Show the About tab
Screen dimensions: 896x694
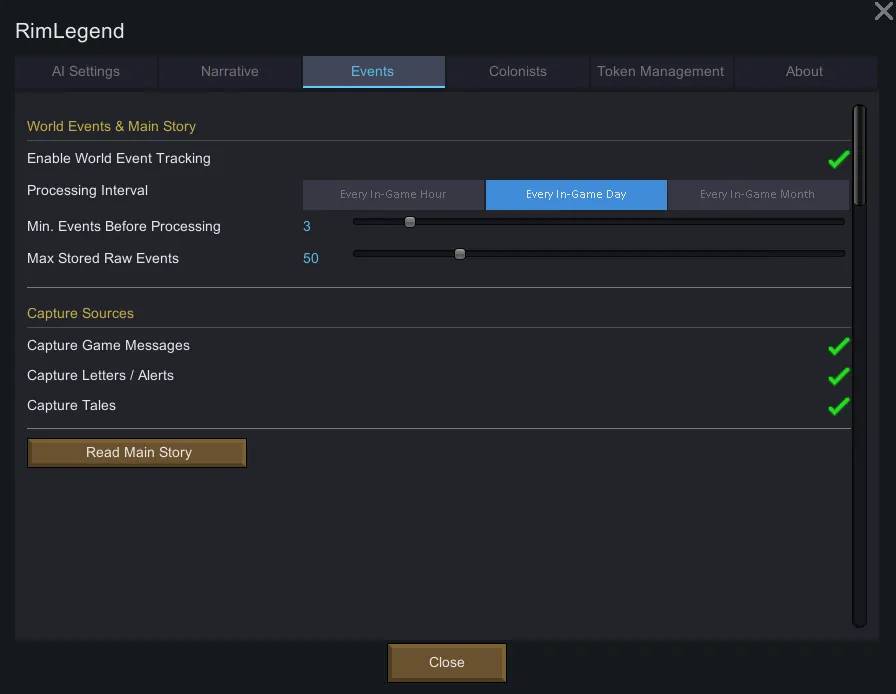coord(804,72)
